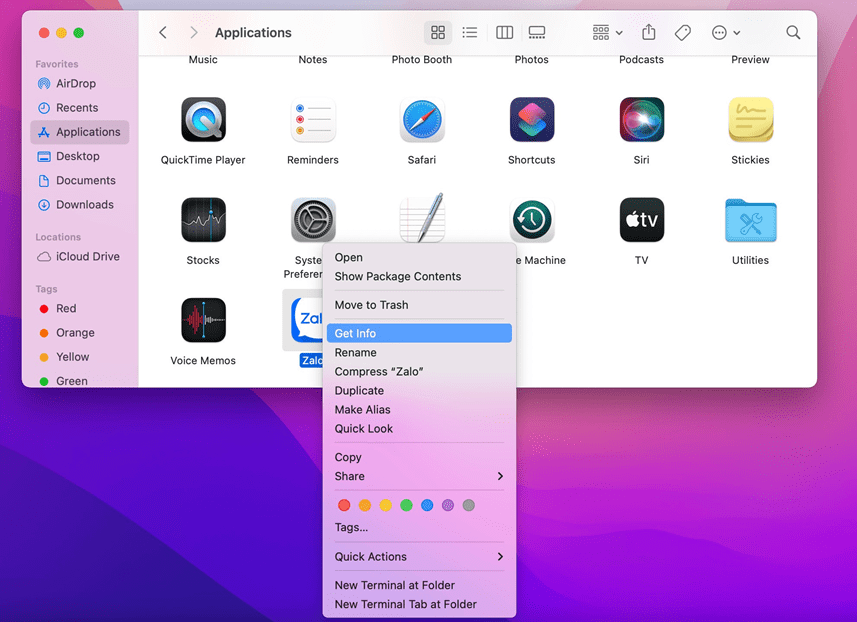
Task: Click the Apple TV app icon
Action: coord(641,221)
